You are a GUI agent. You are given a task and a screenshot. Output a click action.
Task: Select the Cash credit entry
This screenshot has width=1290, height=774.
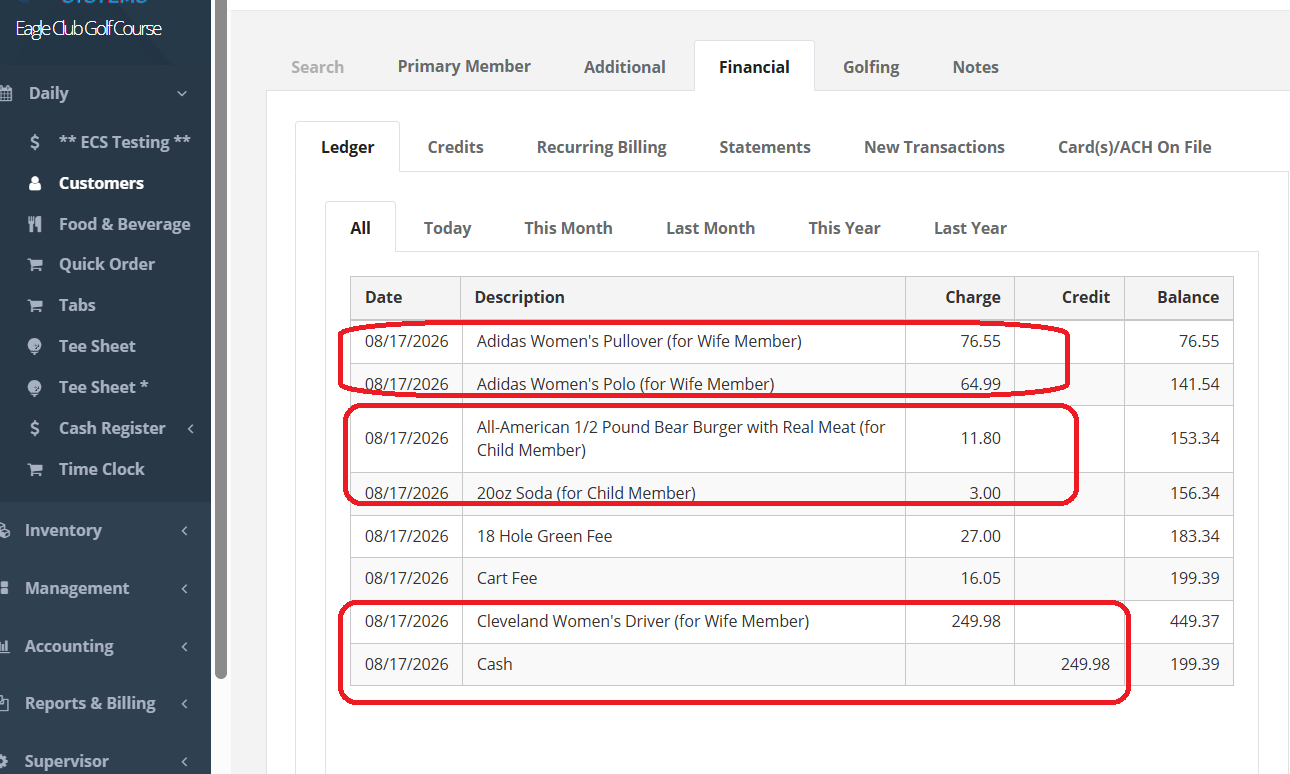pos(792,664)
